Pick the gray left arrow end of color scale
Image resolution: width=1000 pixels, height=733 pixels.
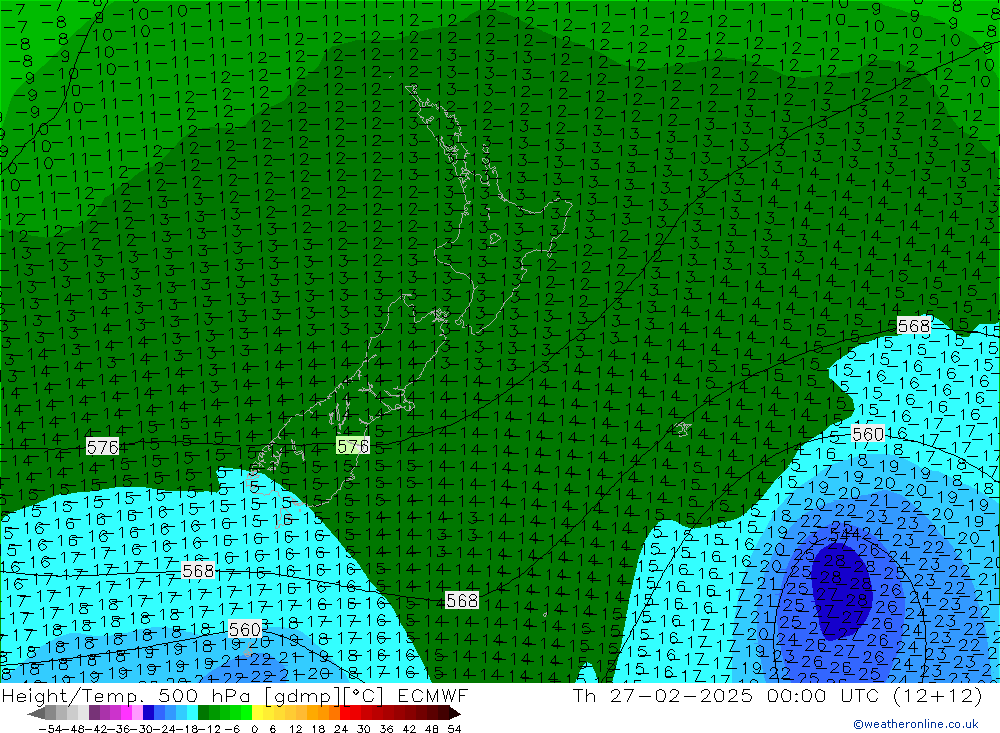tap(36, 714)
